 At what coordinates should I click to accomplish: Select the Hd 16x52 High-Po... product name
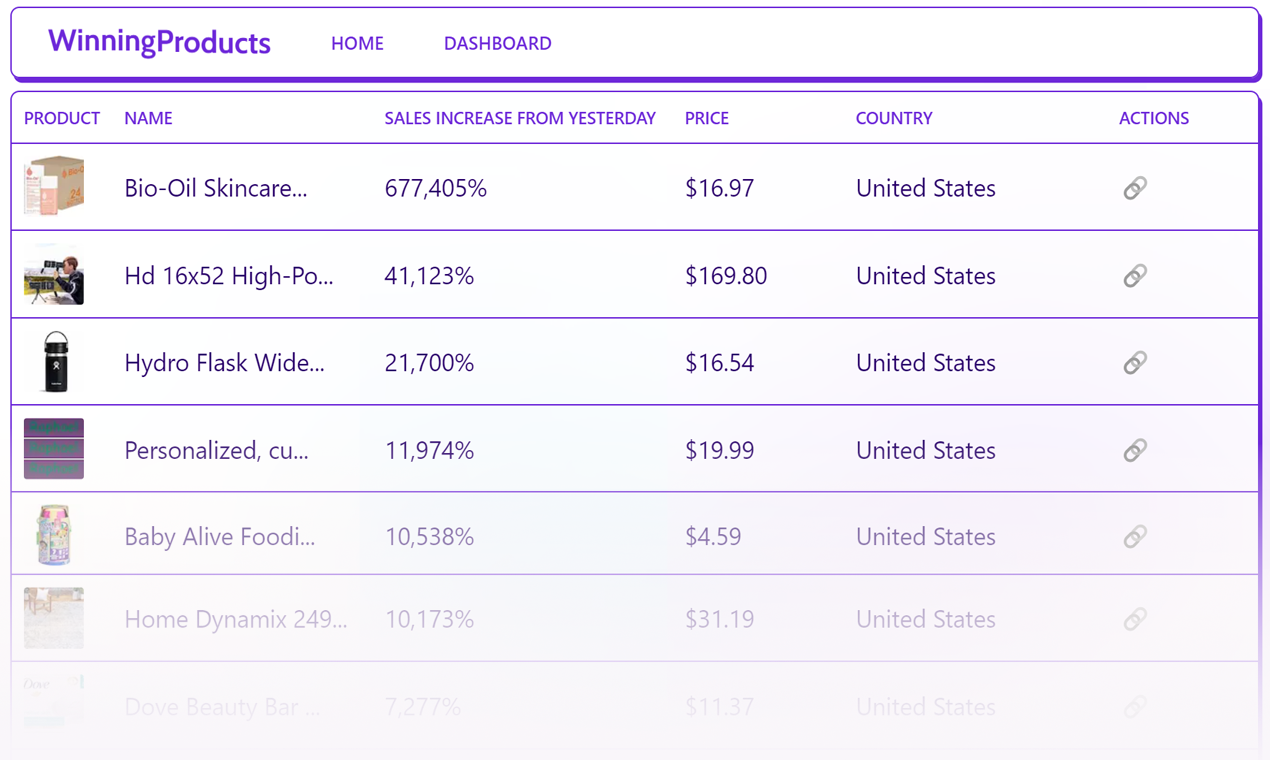(229, 276)
